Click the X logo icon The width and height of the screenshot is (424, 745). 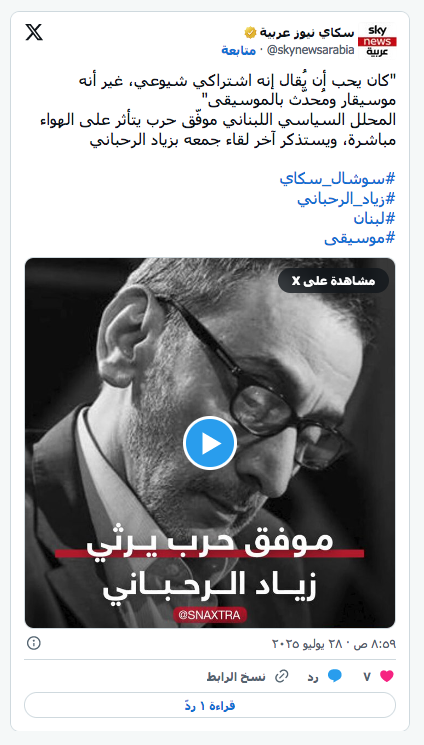34,32
